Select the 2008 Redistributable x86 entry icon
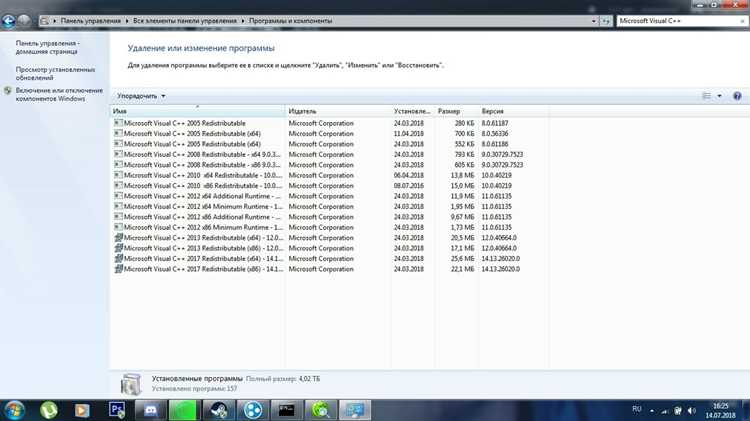 [118, 165]
